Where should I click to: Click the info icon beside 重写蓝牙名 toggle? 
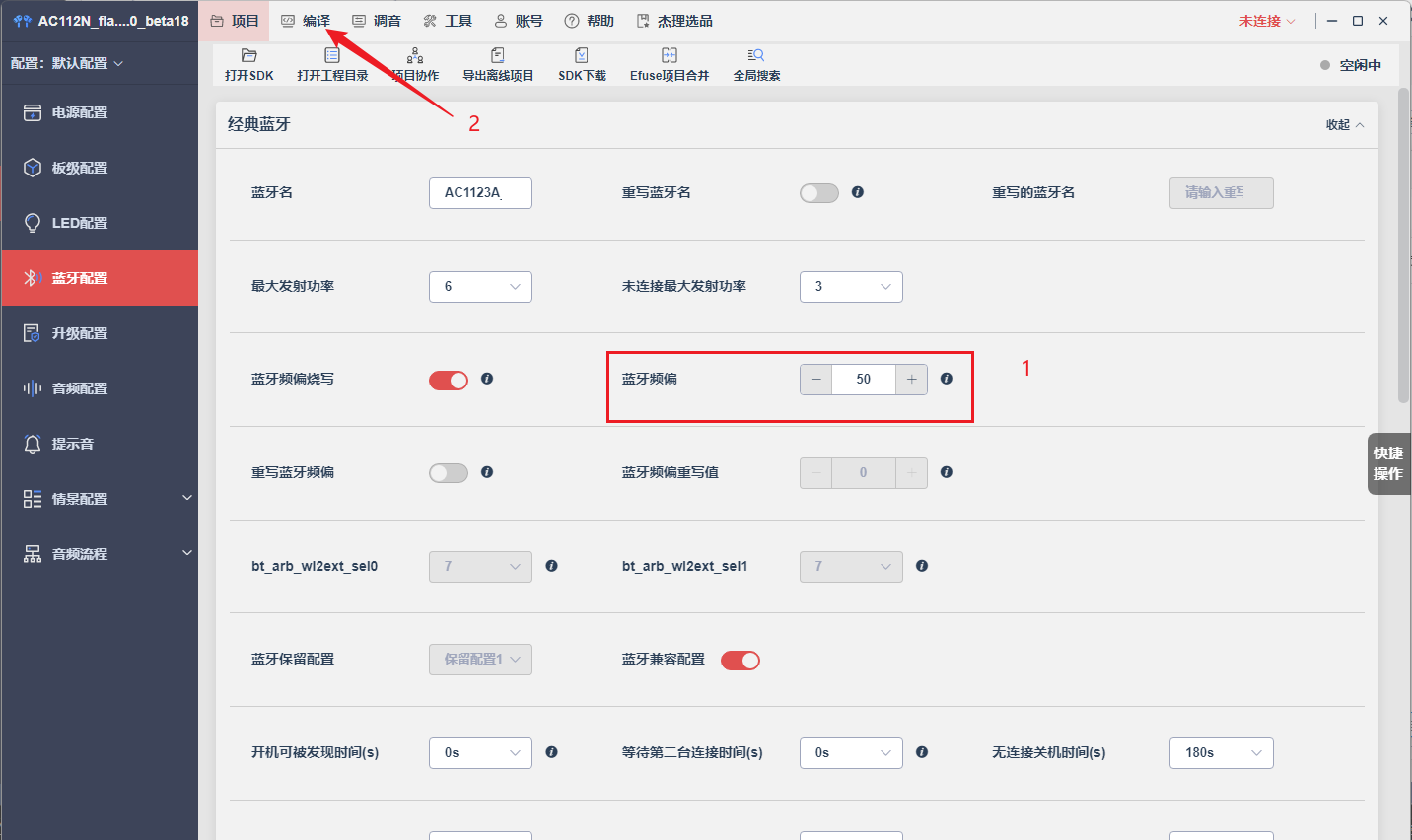click(858, 192)
